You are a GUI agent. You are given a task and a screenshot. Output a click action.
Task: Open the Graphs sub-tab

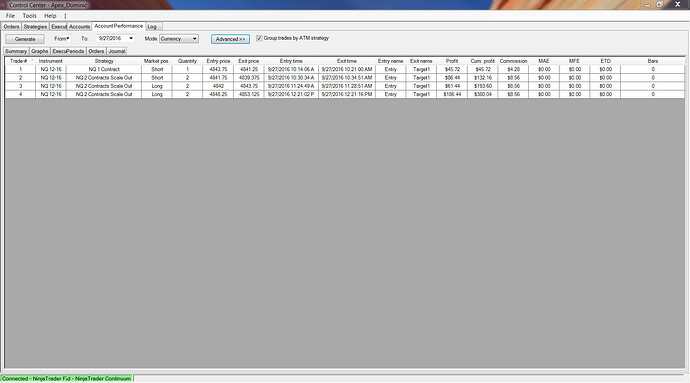[40, 52]
